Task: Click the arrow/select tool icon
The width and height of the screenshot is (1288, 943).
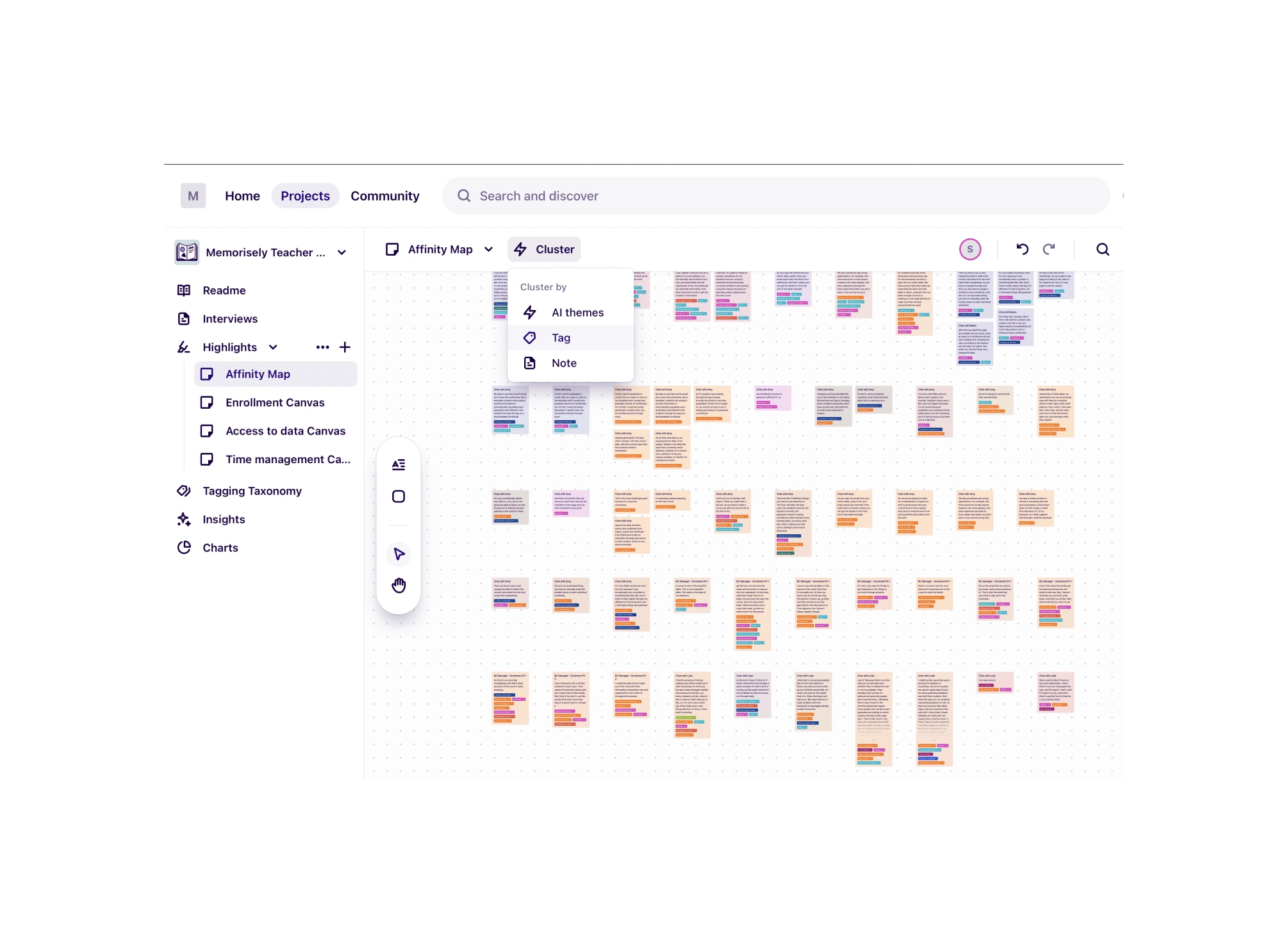Action: [399, 554]
